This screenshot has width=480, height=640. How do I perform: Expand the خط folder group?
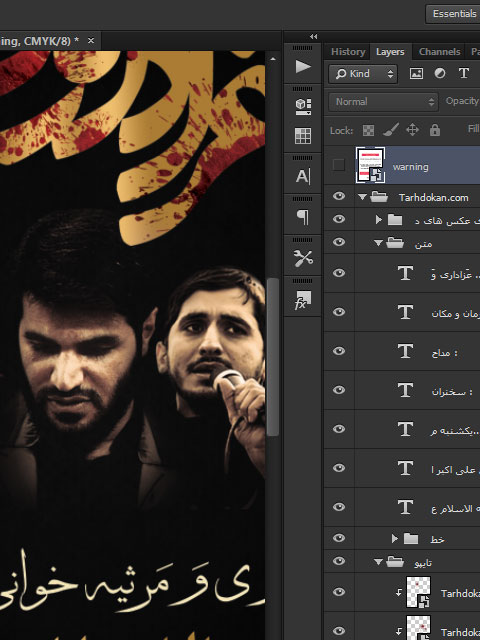(x=394, y=538)
